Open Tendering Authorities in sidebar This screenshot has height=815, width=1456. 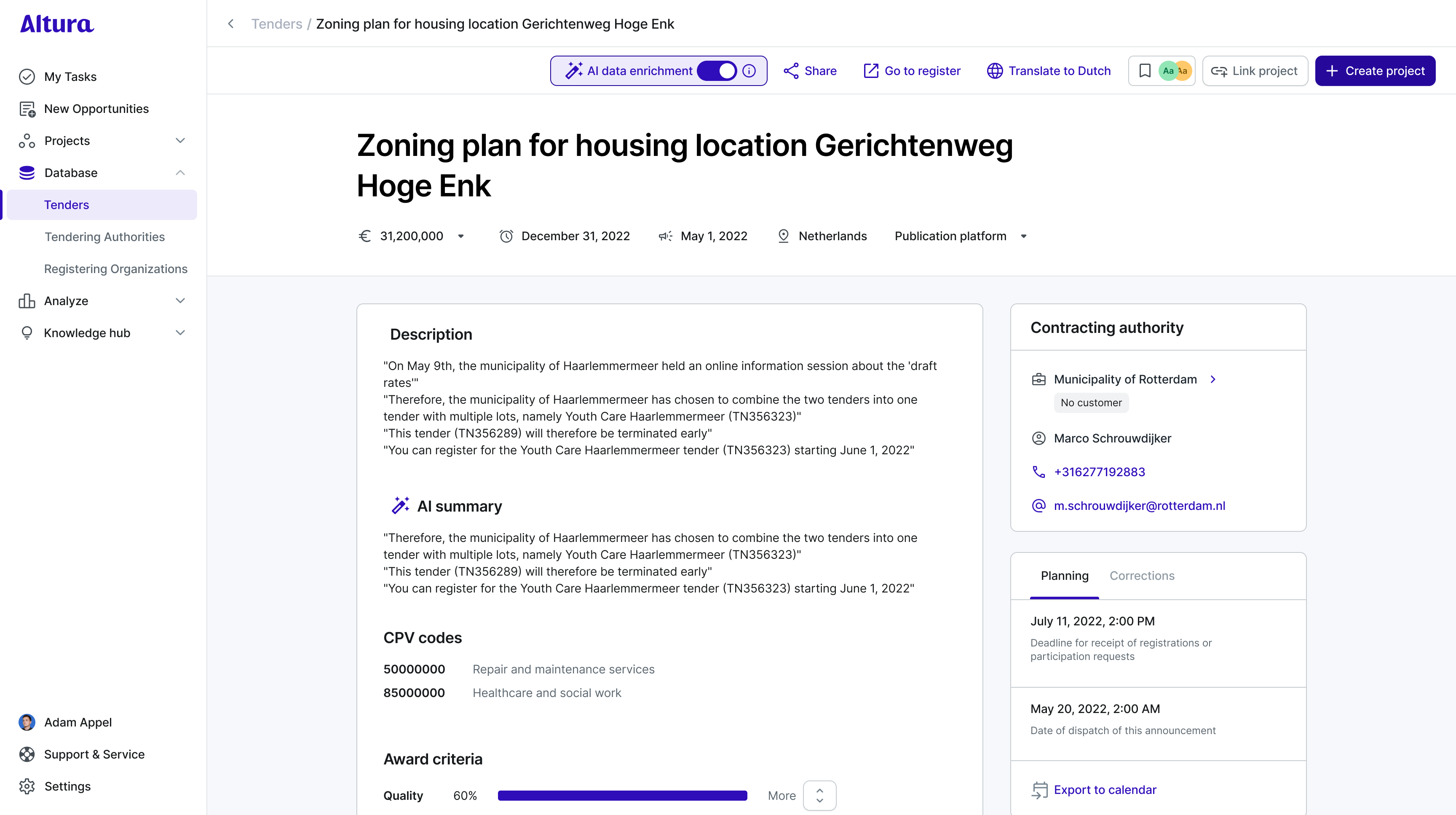[x=104, y=237]
